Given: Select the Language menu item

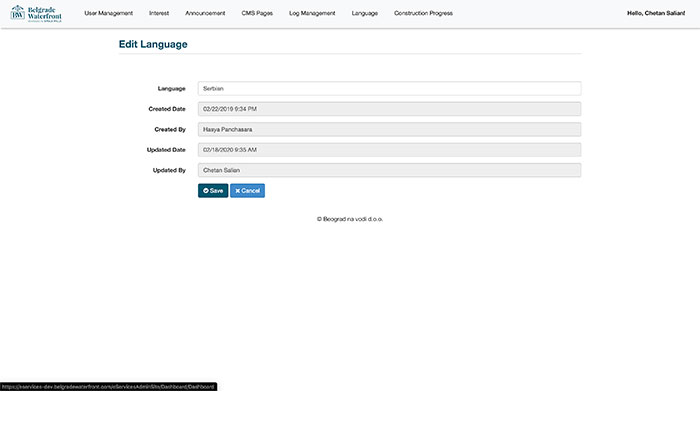Looking at the screenshot, I should point(365,13).
